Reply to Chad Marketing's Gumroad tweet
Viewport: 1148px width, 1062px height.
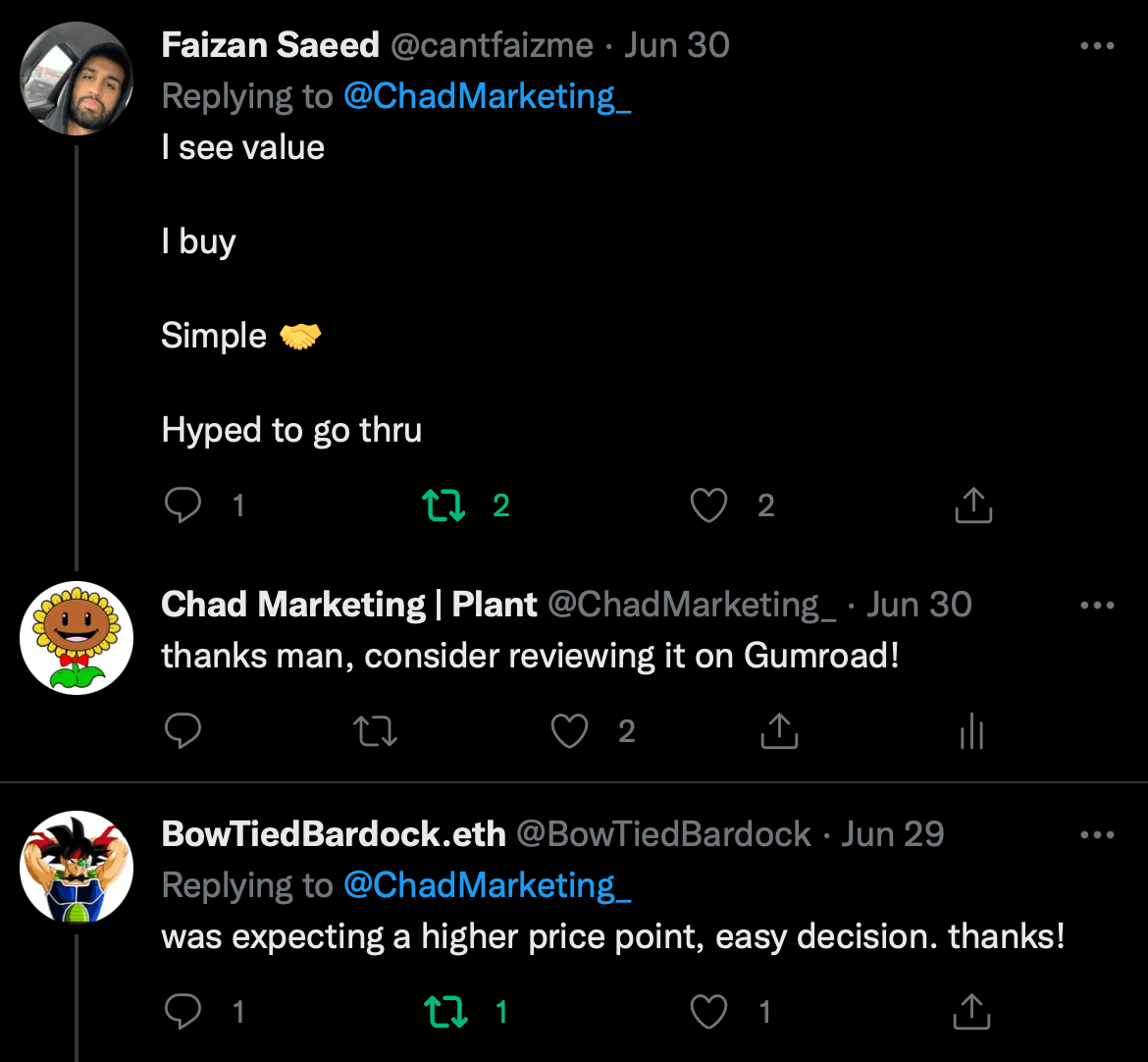[183, 731]
